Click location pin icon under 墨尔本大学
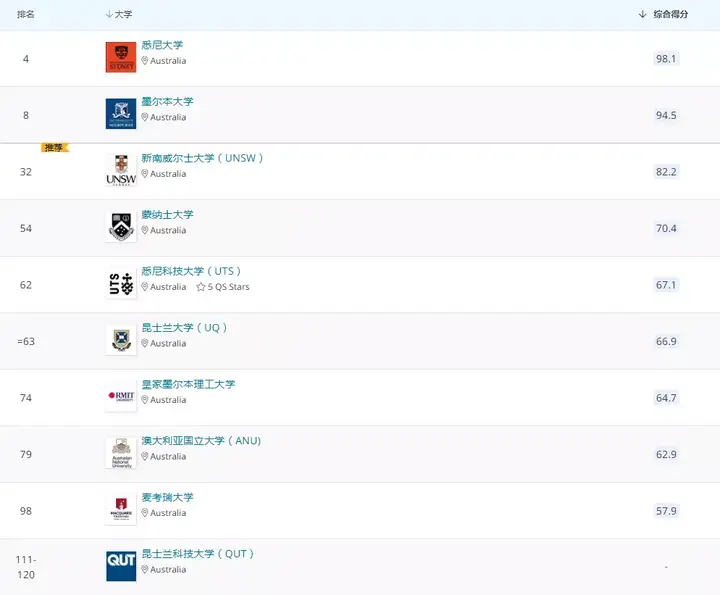The height and width of the screenshot is (595, 720). tap(145, 117)
